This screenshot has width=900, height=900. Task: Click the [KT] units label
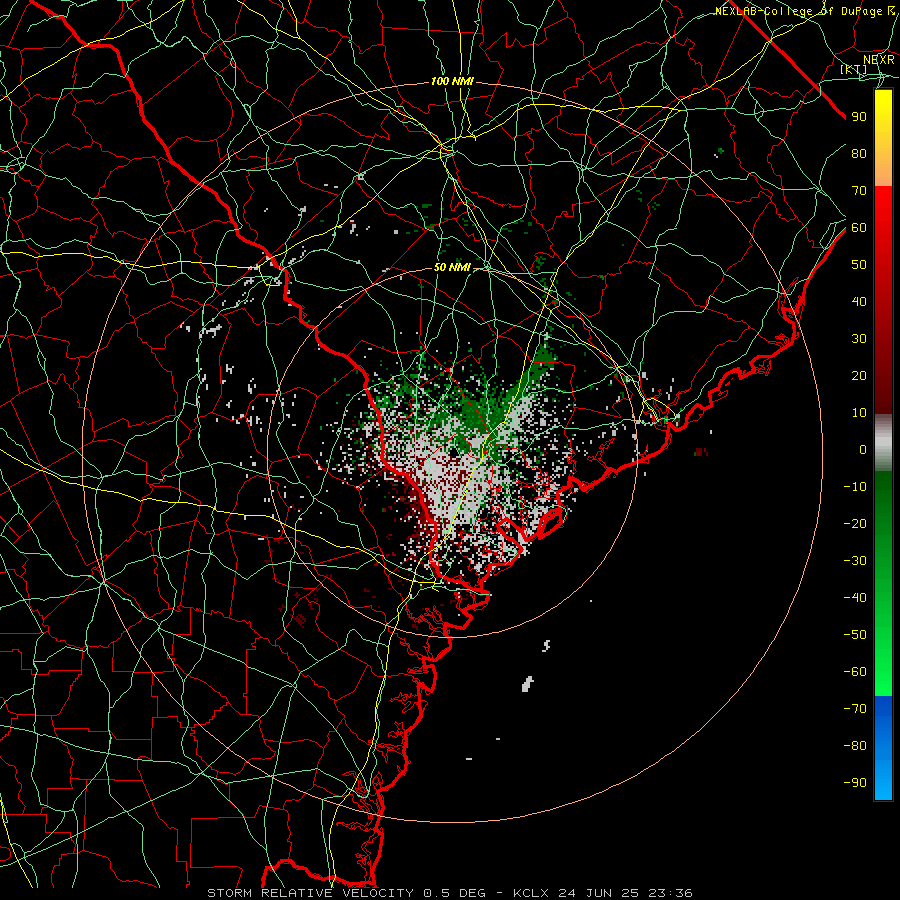[x=854, y=69]
